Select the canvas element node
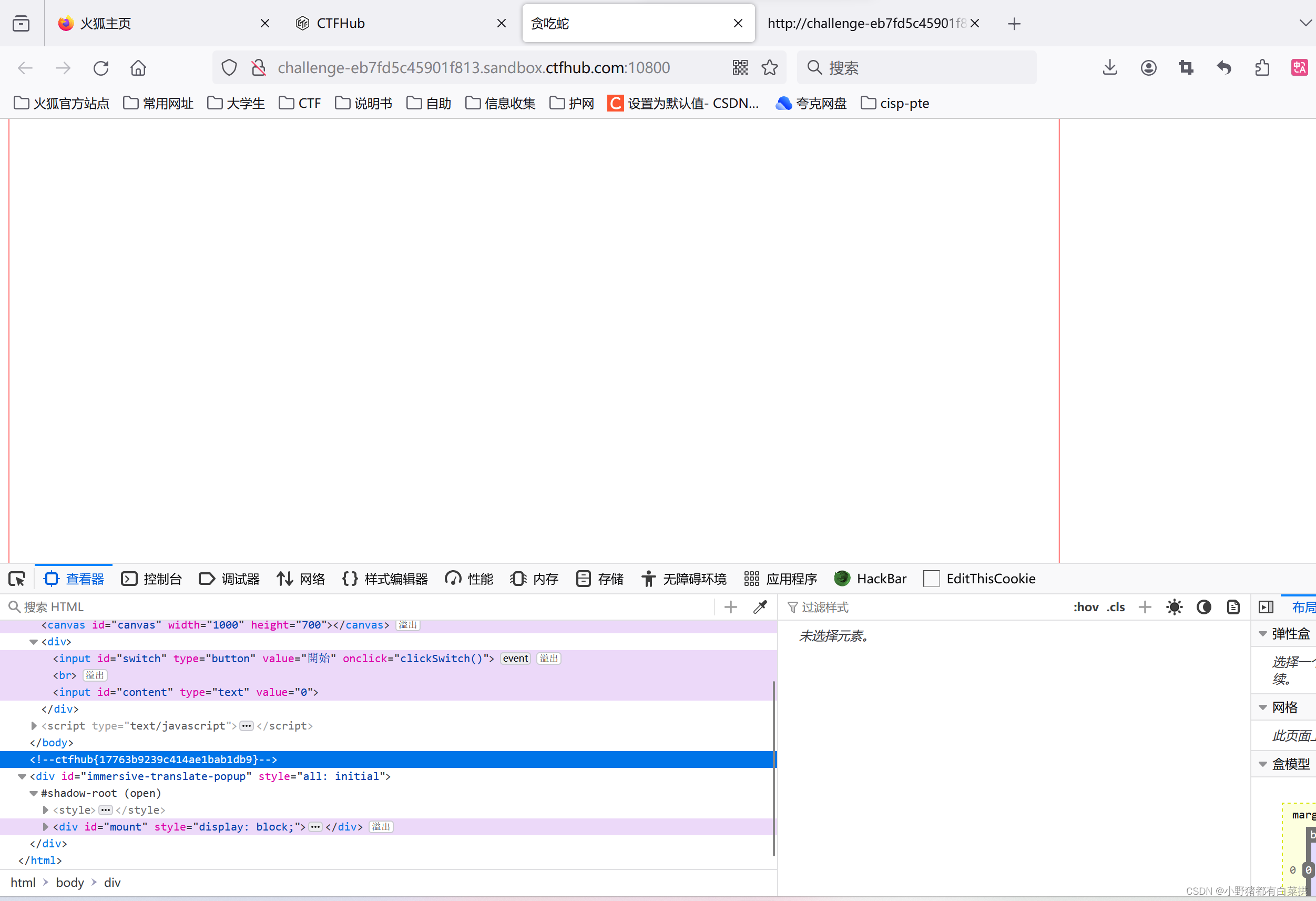Image resolution: width=1316 pixels, height=901 pixels. (387, 624)
